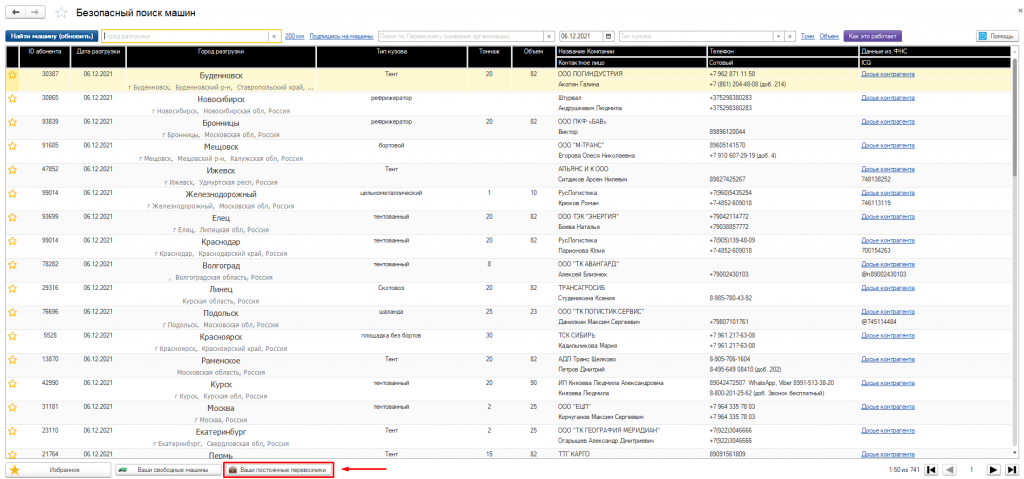Click the 'Тонн' link
This screenshot has width=1024, height=479.
tap(807, 37)
